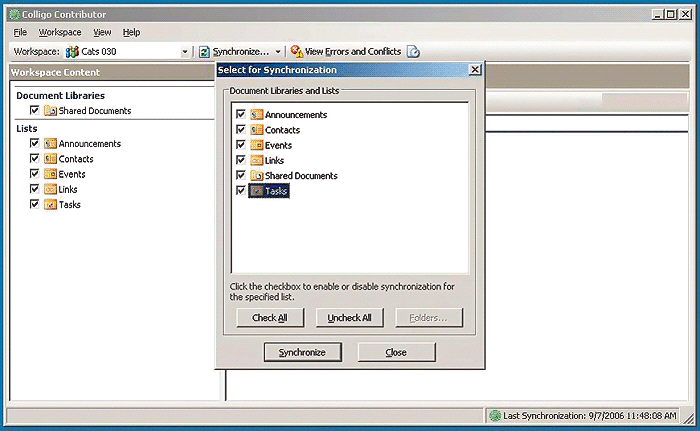Click Shared Documents icon in synchronization dialog
The image size is (700, 431).
click(x=257, y=176)
